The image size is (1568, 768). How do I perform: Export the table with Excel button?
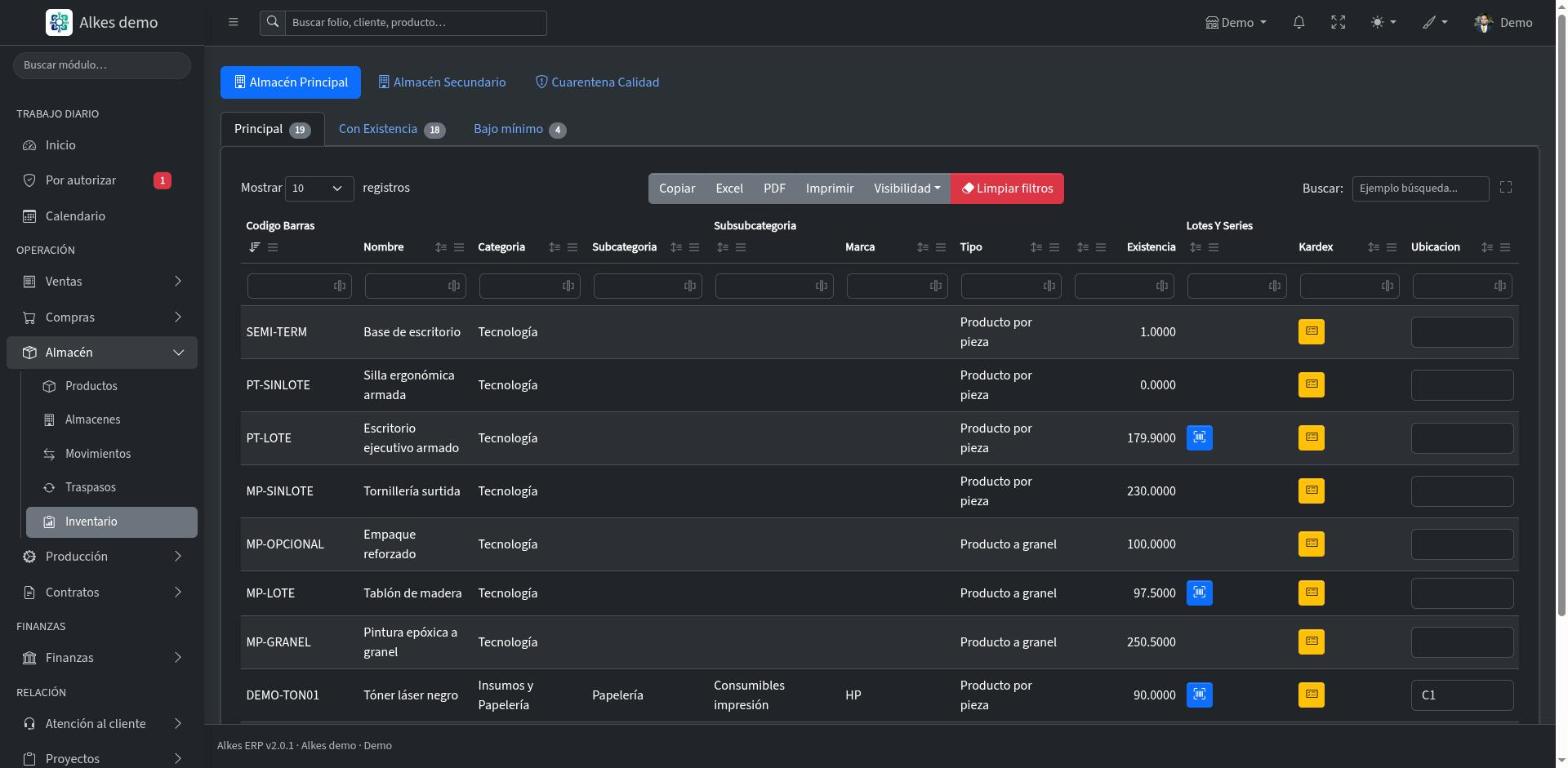point(729,188)
